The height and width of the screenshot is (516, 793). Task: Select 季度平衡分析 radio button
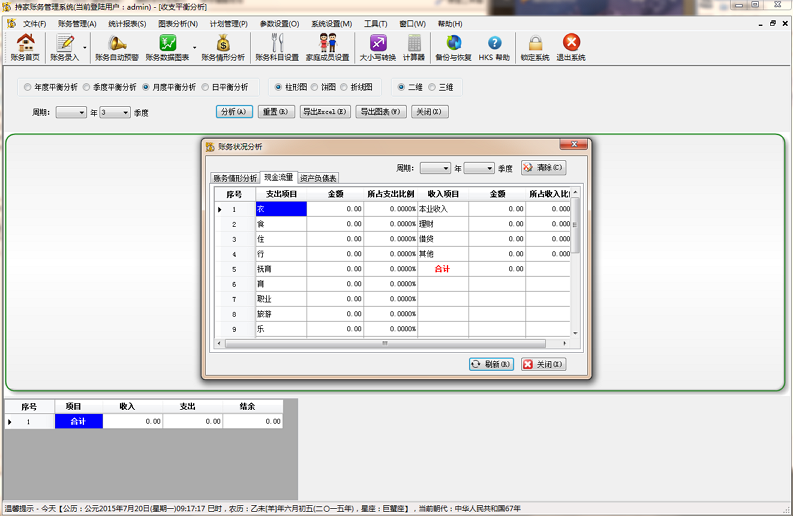tap(86, 87)
